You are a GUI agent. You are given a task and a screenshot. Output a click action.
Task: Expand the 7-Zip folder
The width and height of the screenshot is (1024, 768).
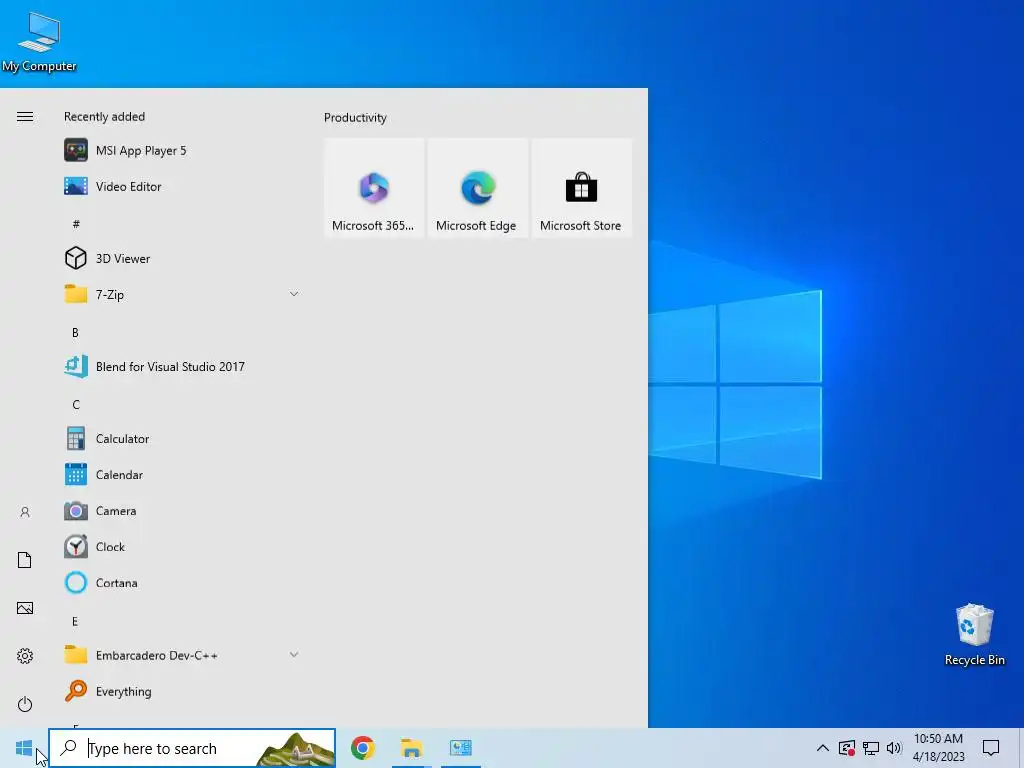pyautogui.click(x=182, y=295)
